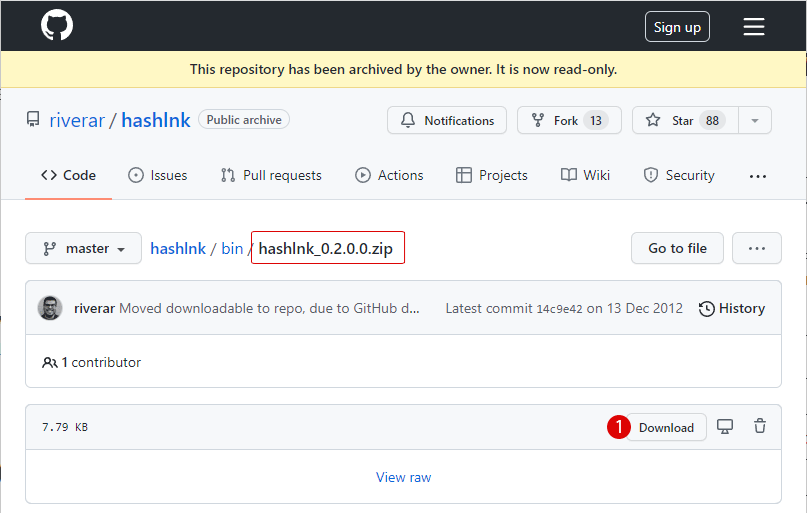Switch to the Issues tab
Image resolution: width=807 pixels, height=513 pixels.
click(x=157, y=175)
